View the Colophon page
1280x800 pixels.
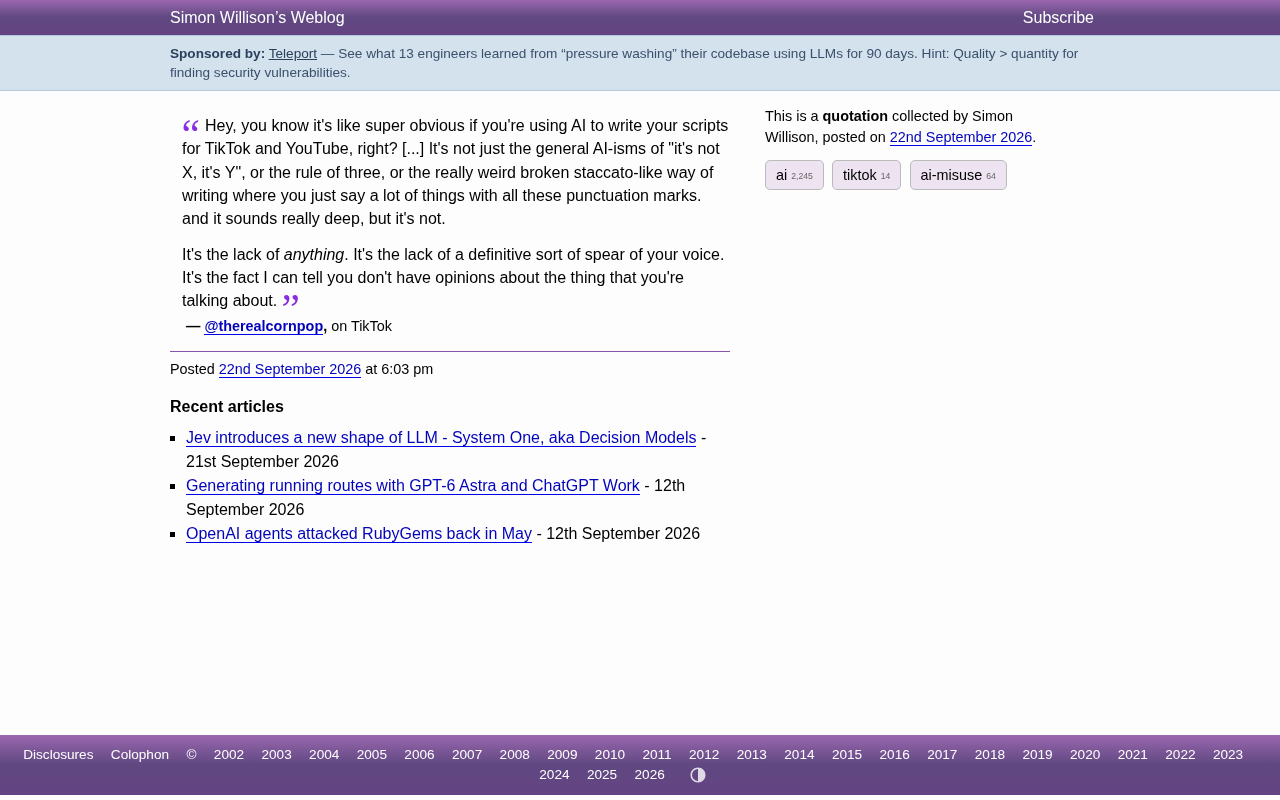140,755
